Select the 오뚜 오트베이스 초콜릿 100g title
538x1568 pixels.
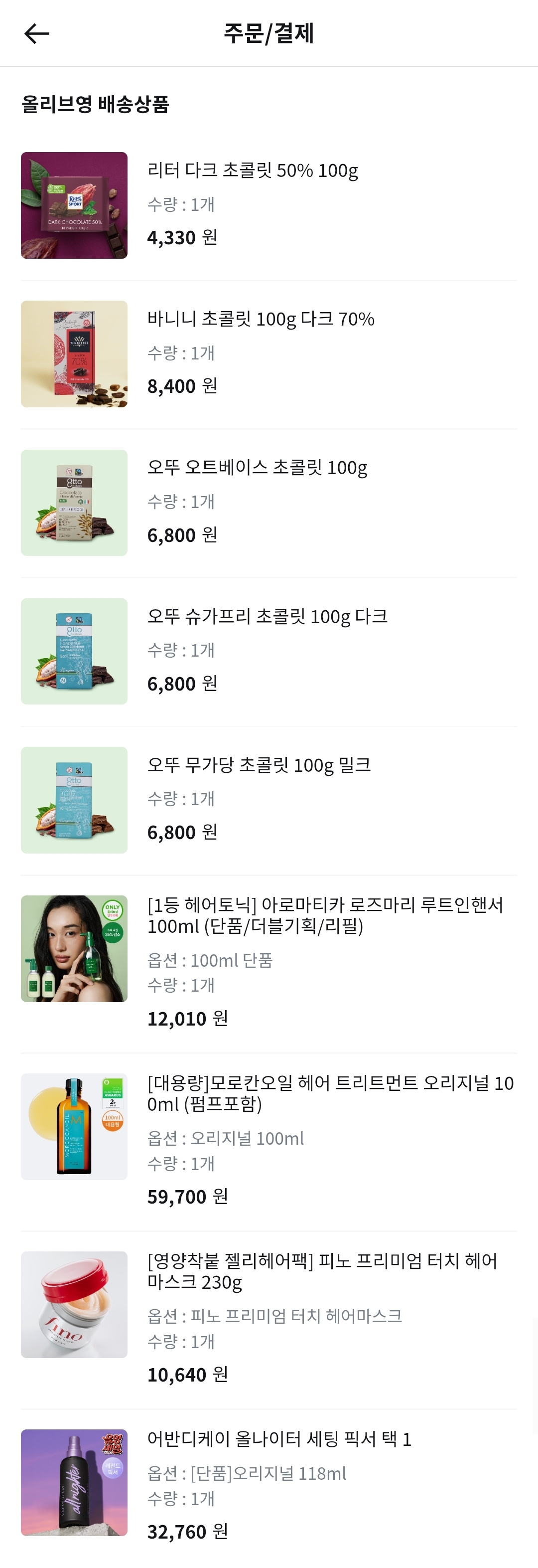[x=257, y=468]
